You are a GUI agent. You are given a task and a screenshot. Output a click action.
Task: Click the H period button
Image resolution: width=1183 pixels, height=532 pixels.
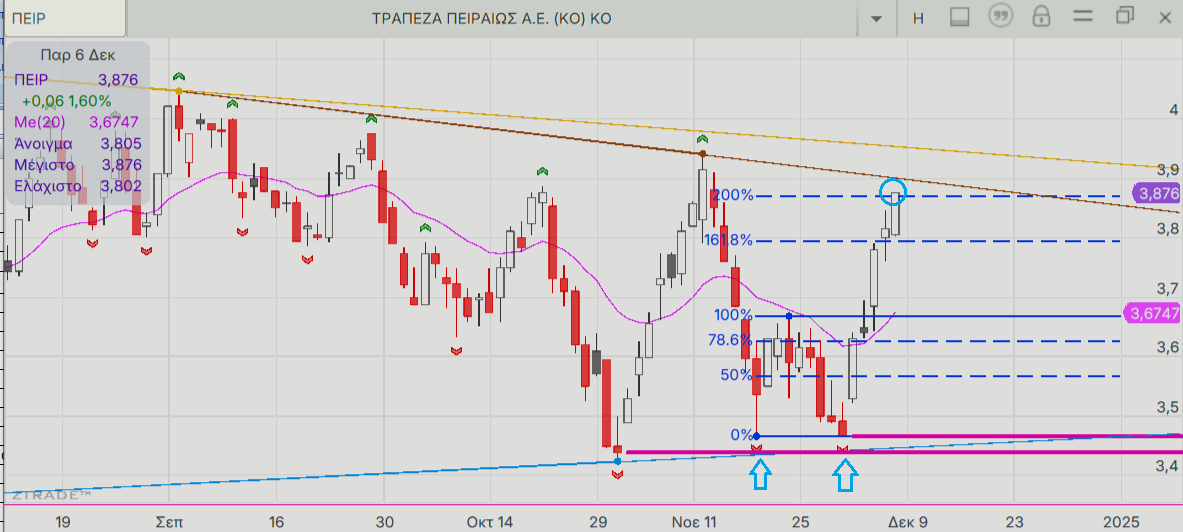[x=918, y=19]
